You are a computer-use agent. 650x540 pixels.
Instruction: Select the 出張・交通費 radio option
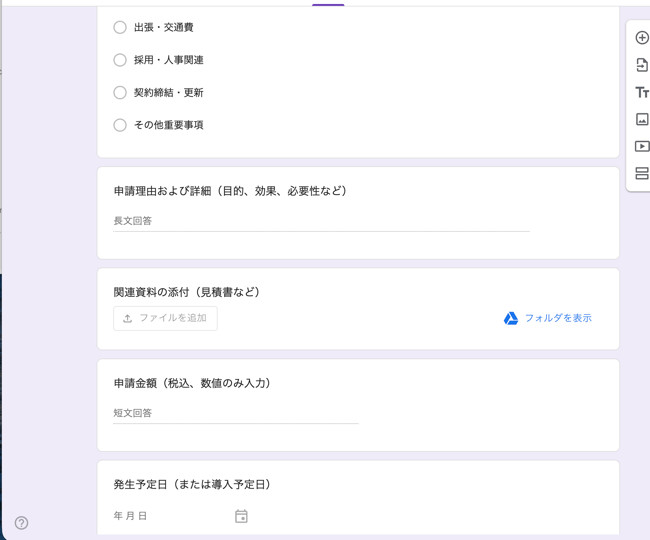click(x=120, y=27)
